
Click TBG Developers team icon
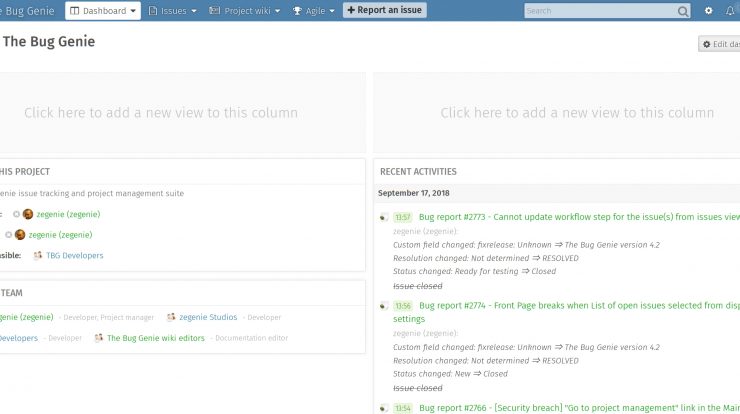tap(38, 255)
